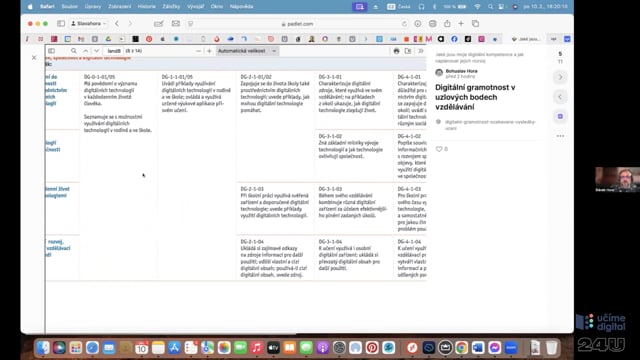Open Google Chrome from the Dock
Screen dimensions: 640x360
[462, 348]
